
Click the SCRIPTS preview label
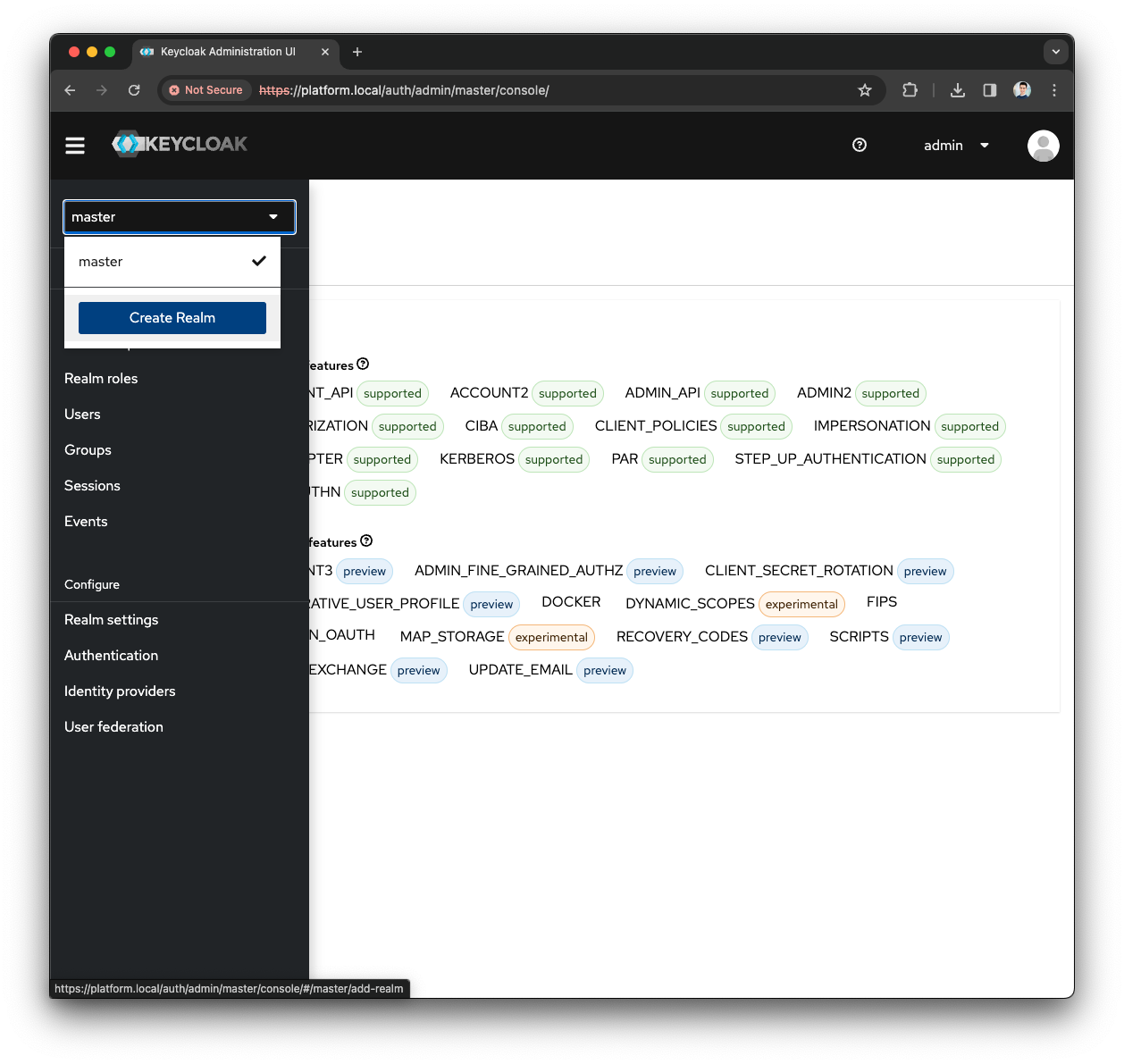(x=920, y=637)
